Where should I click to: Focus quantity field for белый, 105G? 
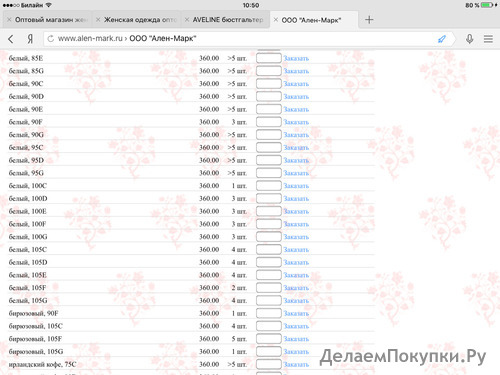coord(269,301)
